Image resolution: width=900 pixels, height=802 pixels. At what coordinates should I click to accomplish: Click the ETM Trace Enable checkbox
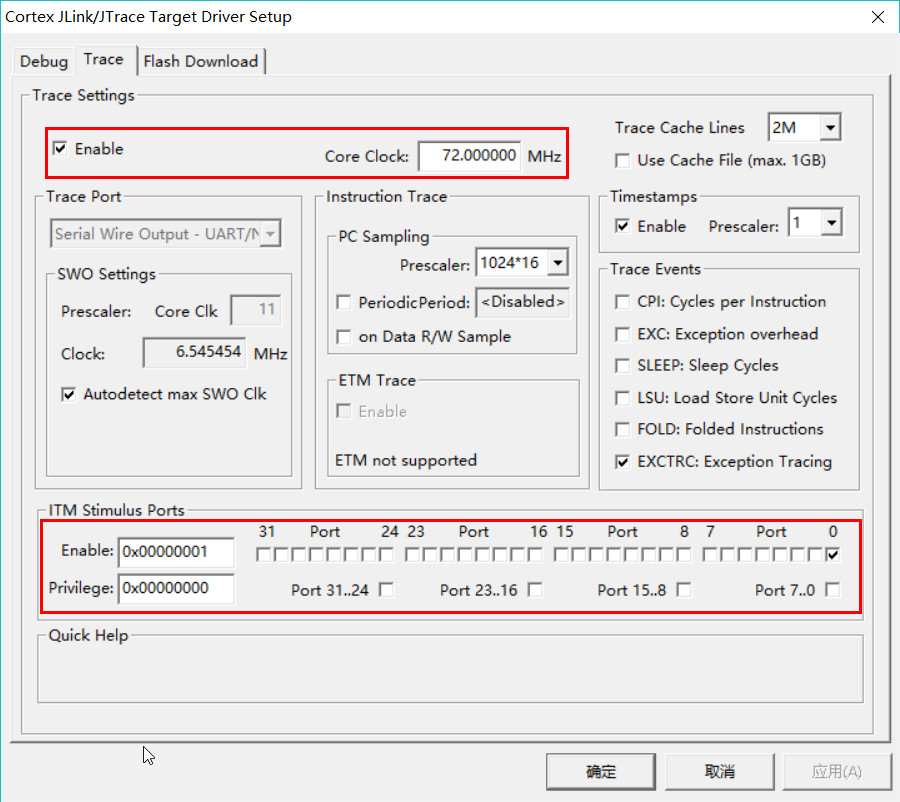(x=344, y=411)
